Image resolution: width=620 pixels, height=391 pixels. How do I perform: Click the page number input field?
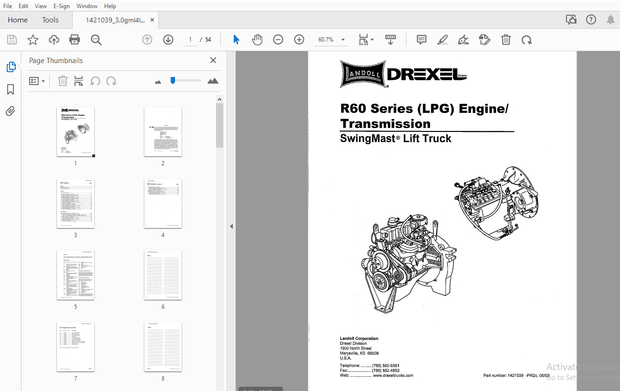click(x=190, y=40)
